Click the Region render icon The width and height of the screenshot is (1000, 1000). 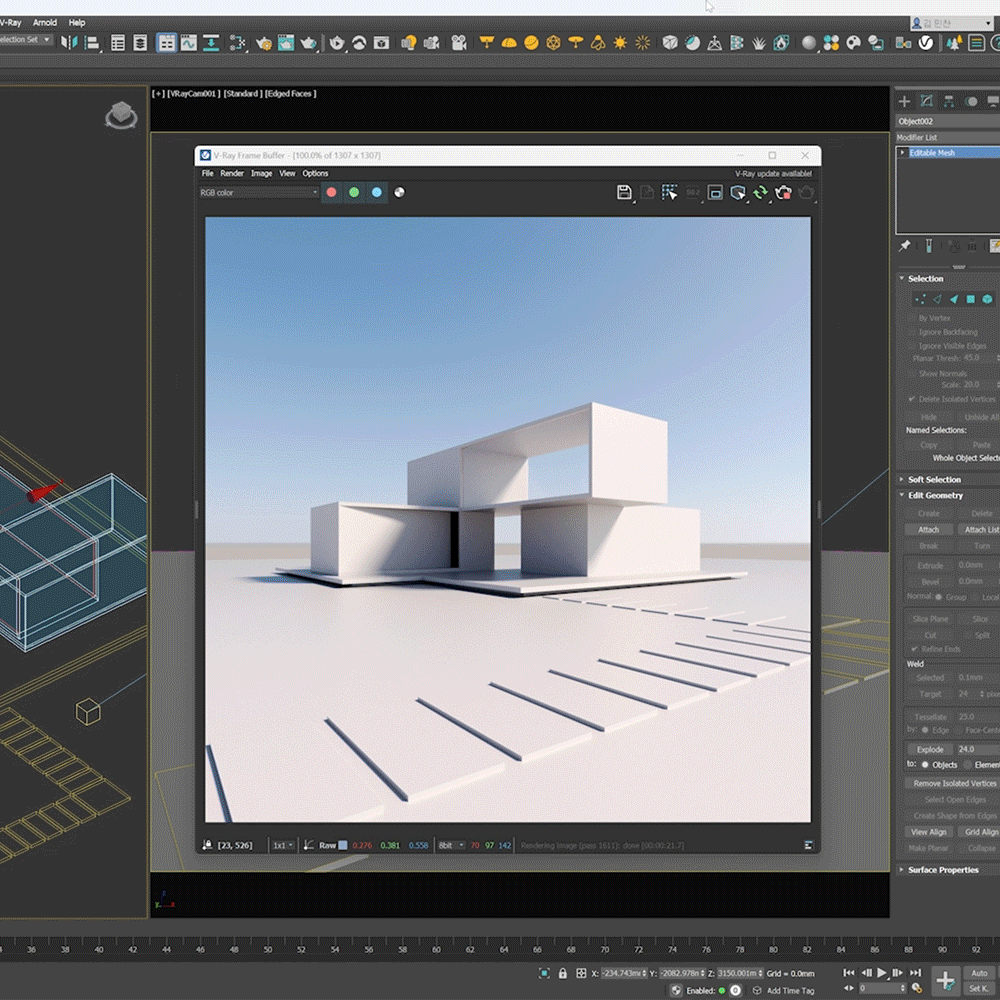(x=669, y=192)
